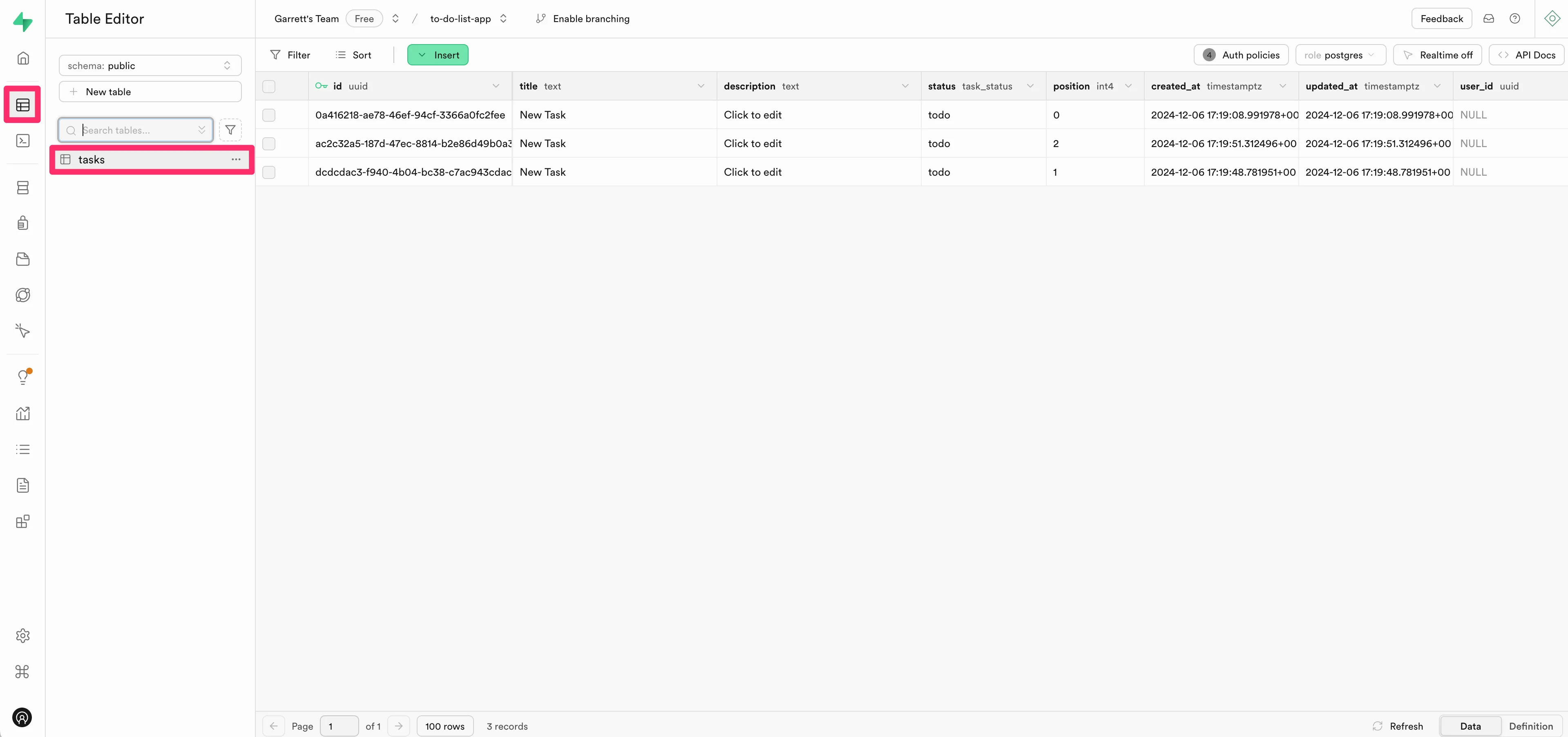The image size is (1568, 737).
Task: Open the schema public dropdown
Action: [x=150, y=66]
